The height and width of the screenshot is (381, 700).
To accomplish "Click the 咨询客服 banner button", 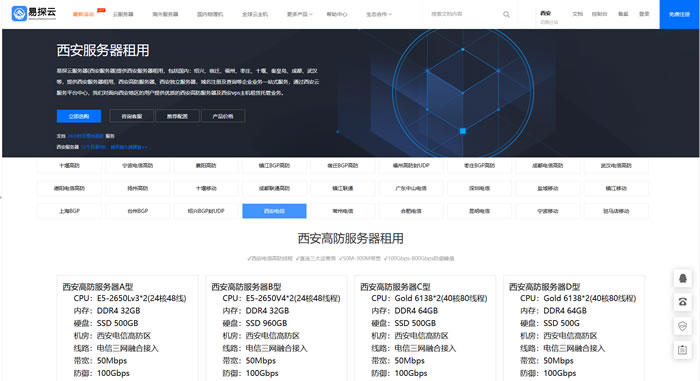I will pos(132,116).
